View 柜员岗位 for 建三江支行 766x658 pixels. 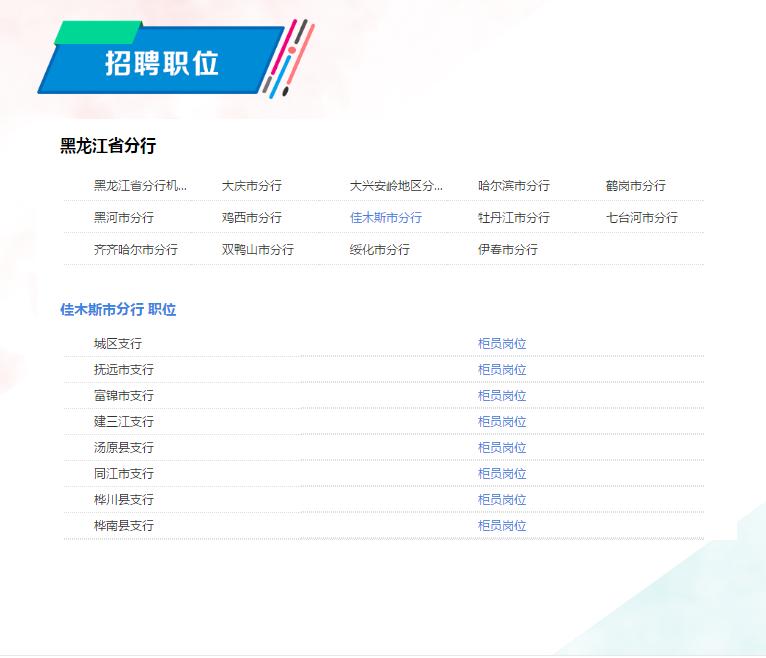click(502, 422)
